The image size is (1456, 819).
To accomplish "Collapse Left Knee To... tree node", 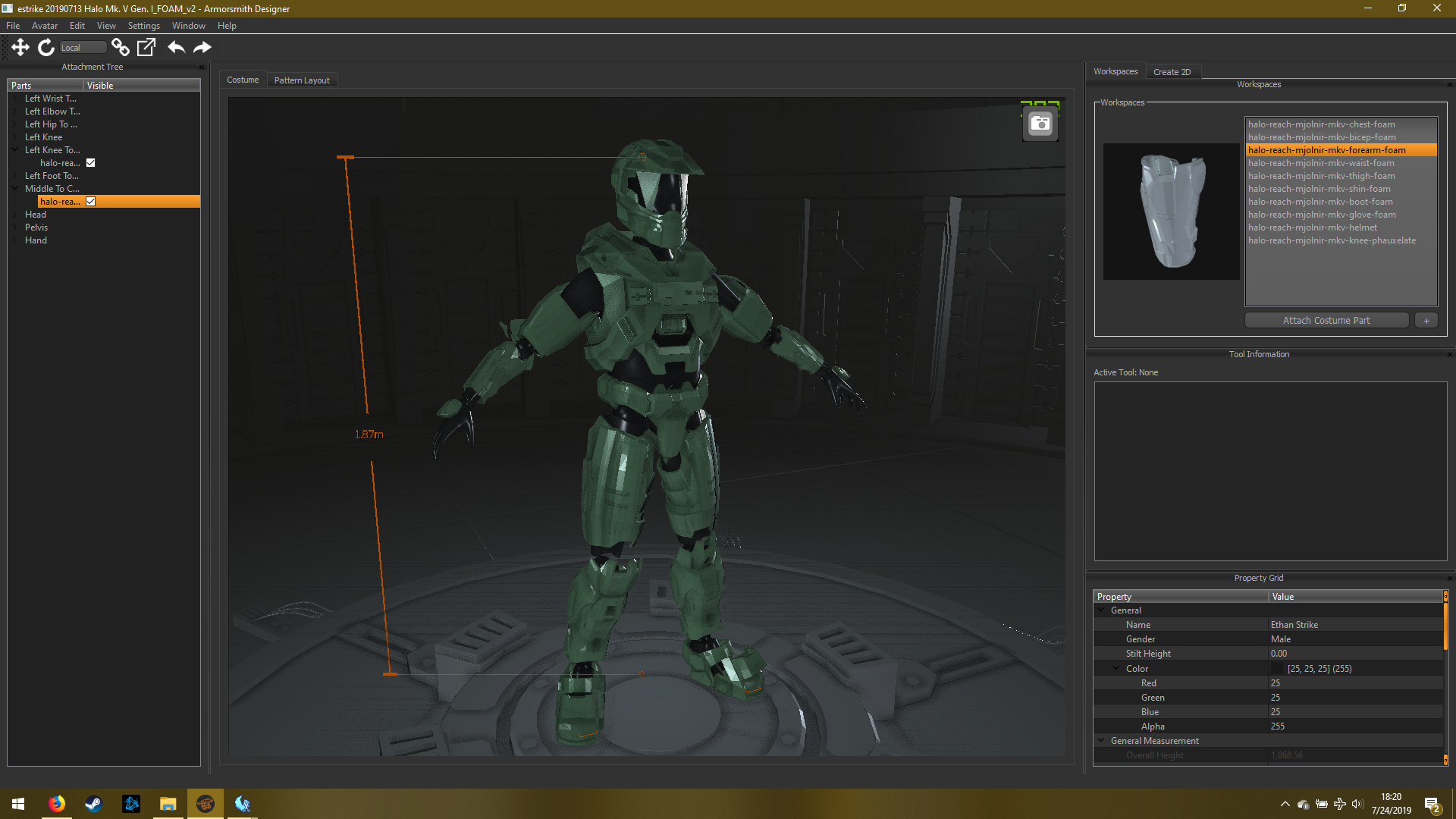I will pos(15,150).
